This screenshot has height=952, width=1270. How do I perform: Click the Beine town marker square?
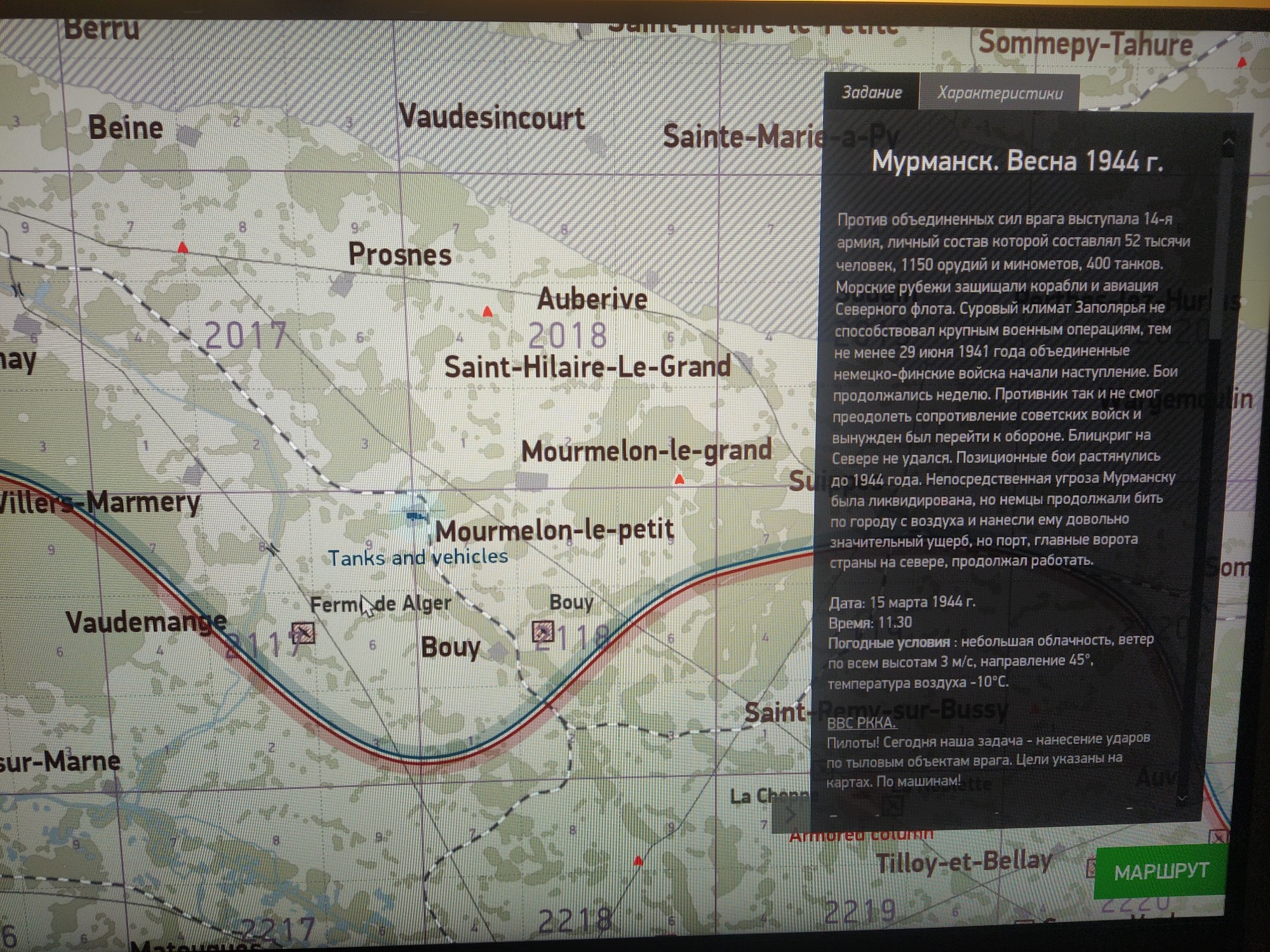tap(188, 135)
